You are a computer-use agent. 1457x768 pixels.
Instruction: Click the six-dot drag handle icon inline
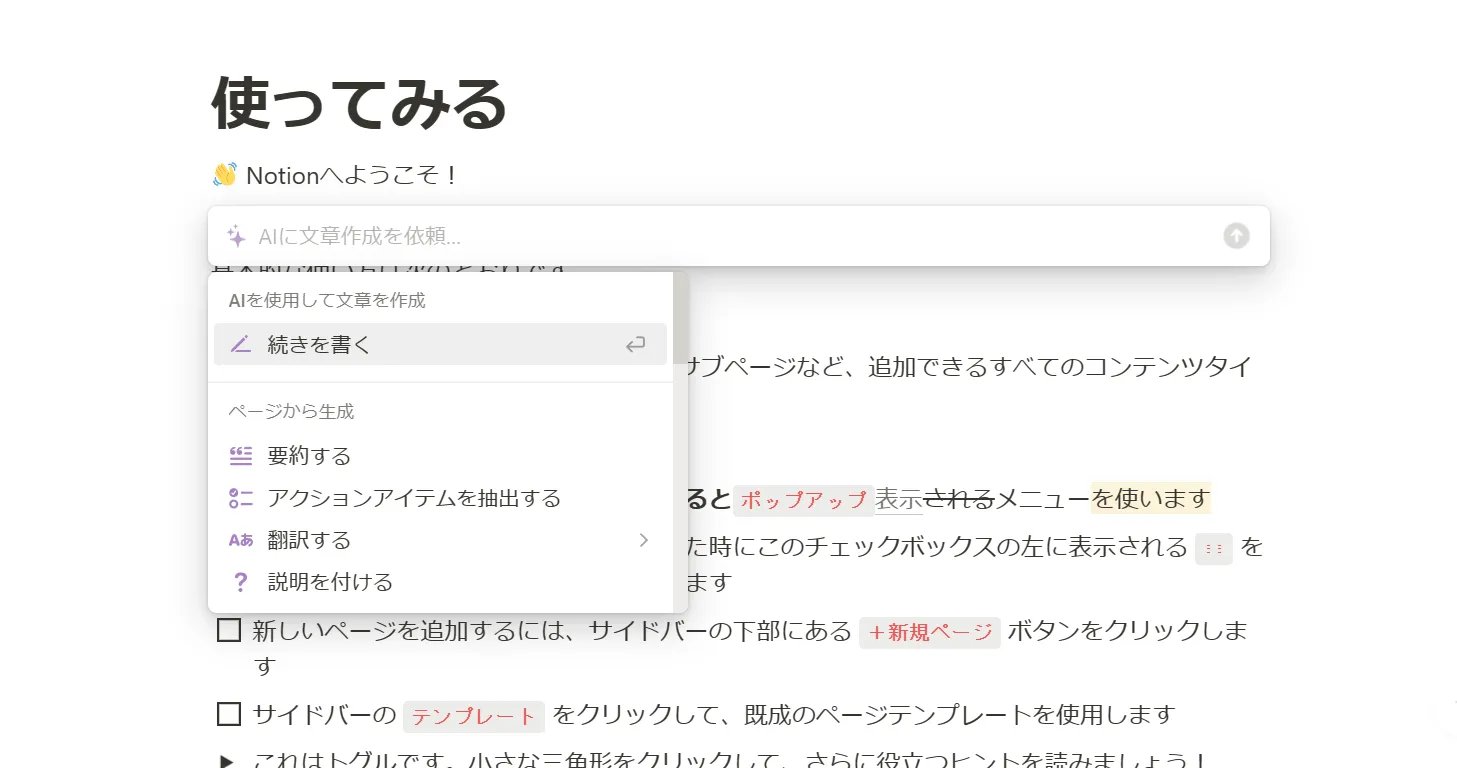coord(1215,549)
